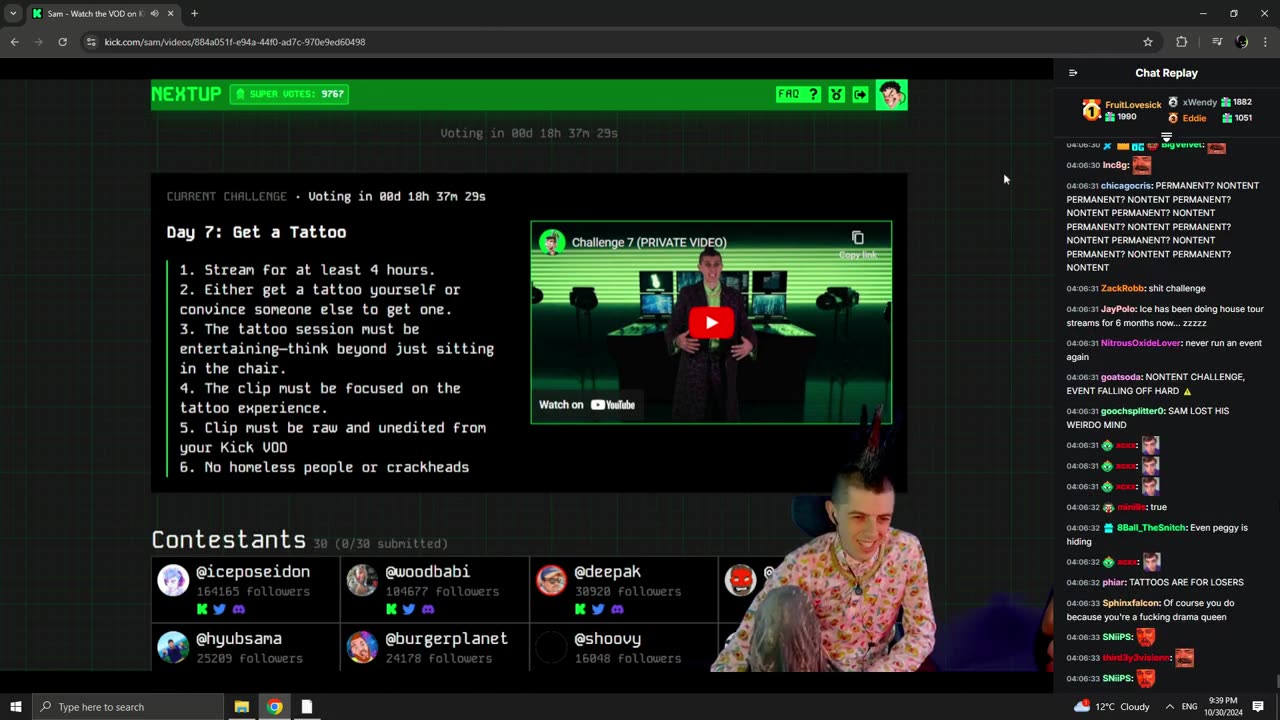Open @hyubsama contestant profile
The width and height of the screenshot is (1280, 720).
point(239,639)
